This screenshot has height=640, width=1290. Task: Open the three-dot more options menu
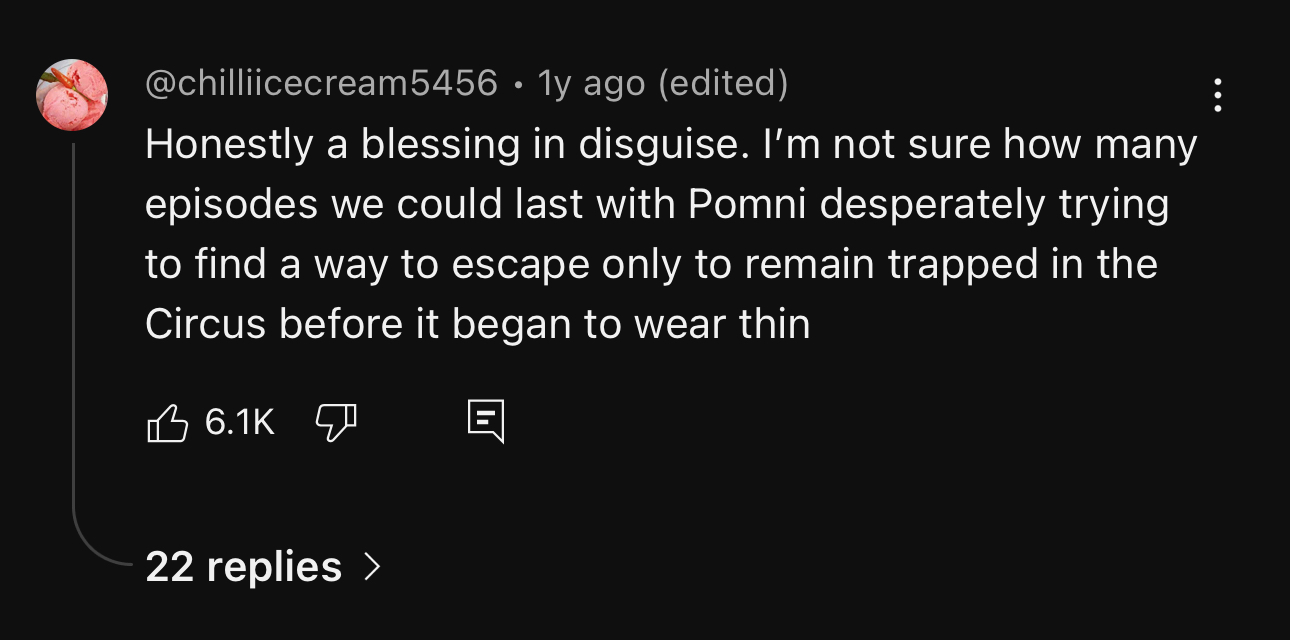pyautogui.click(x=1217, y=95)
